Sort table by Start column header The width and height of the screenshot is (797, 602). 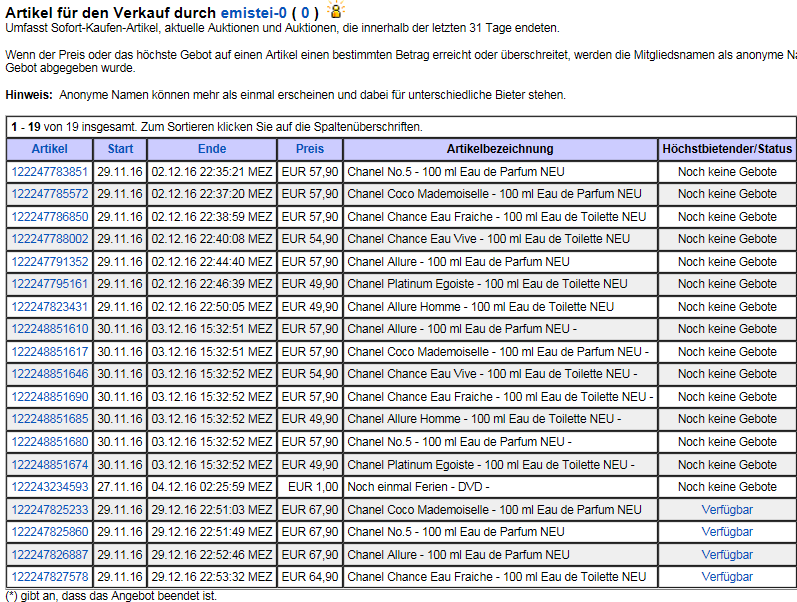(x=120, y=149)
